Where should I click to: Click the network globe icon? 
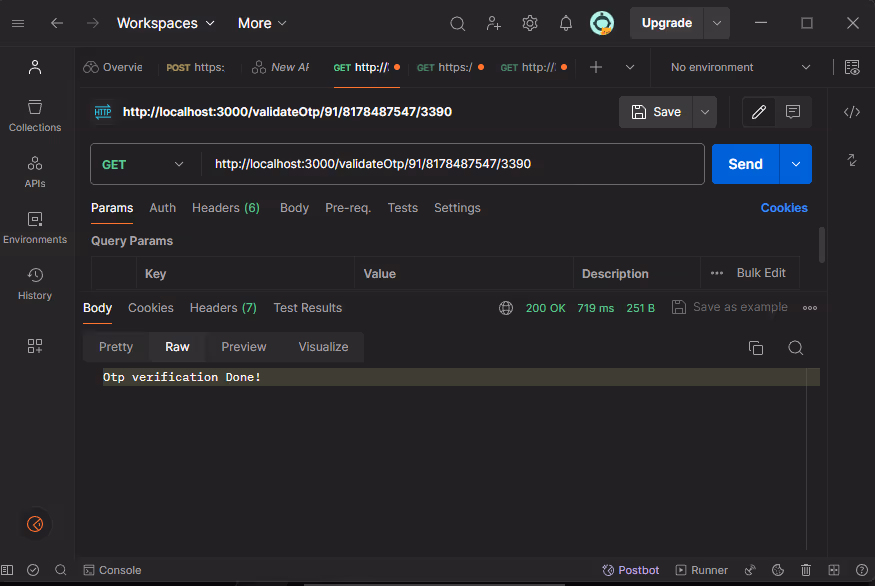(x=506, y=308)
